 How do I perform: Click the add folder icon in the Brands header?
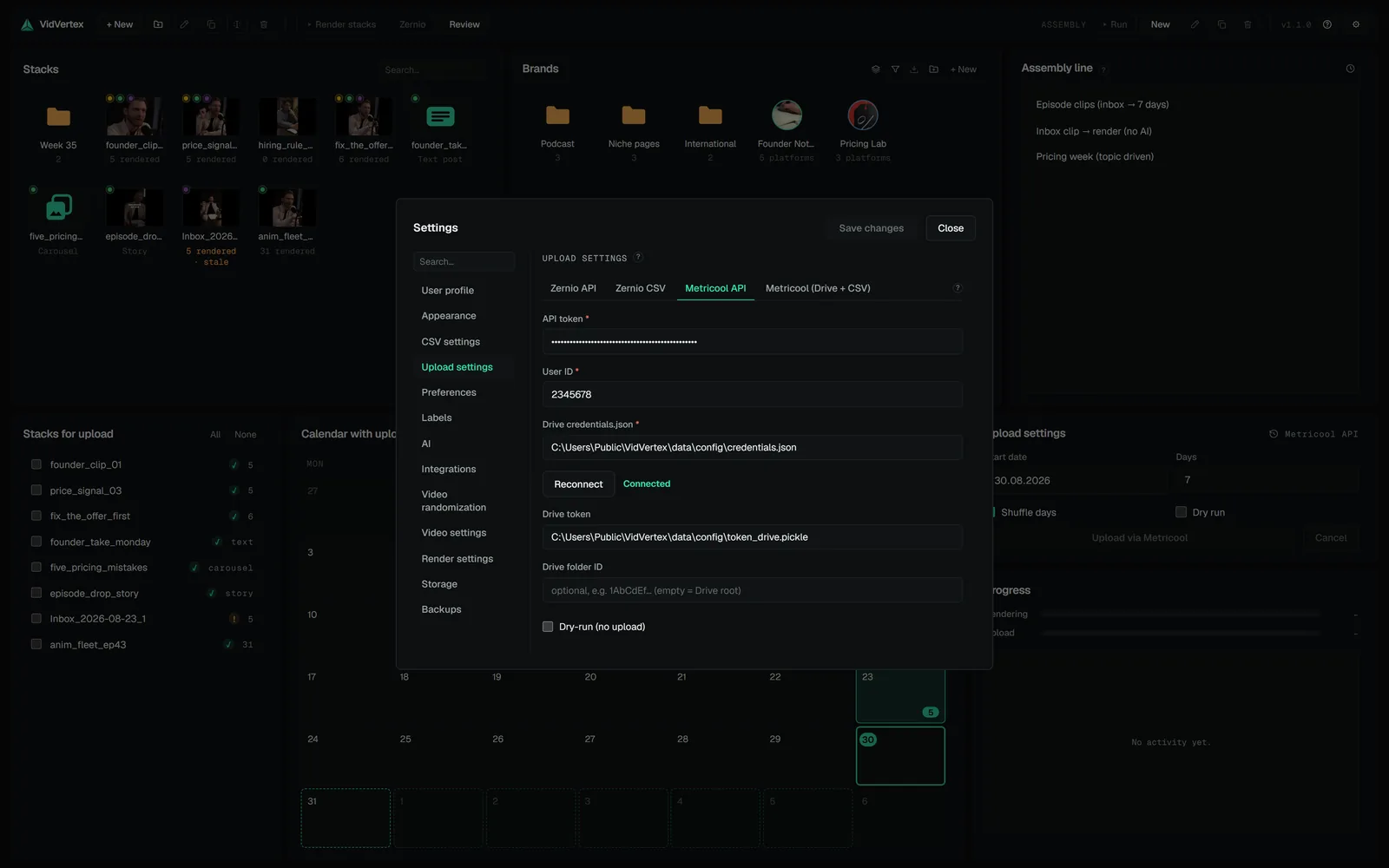pyautogui.click(x=934, y=69)
